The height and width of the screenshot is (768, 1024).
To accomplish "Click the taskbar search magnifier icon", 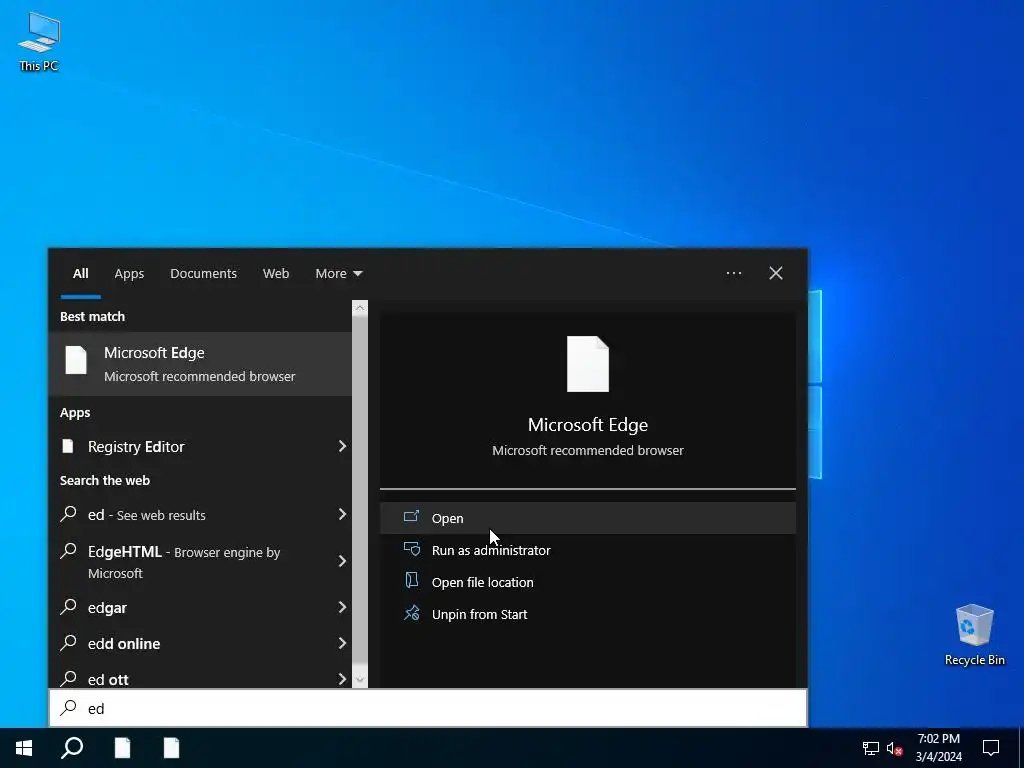I will point(72,748).
